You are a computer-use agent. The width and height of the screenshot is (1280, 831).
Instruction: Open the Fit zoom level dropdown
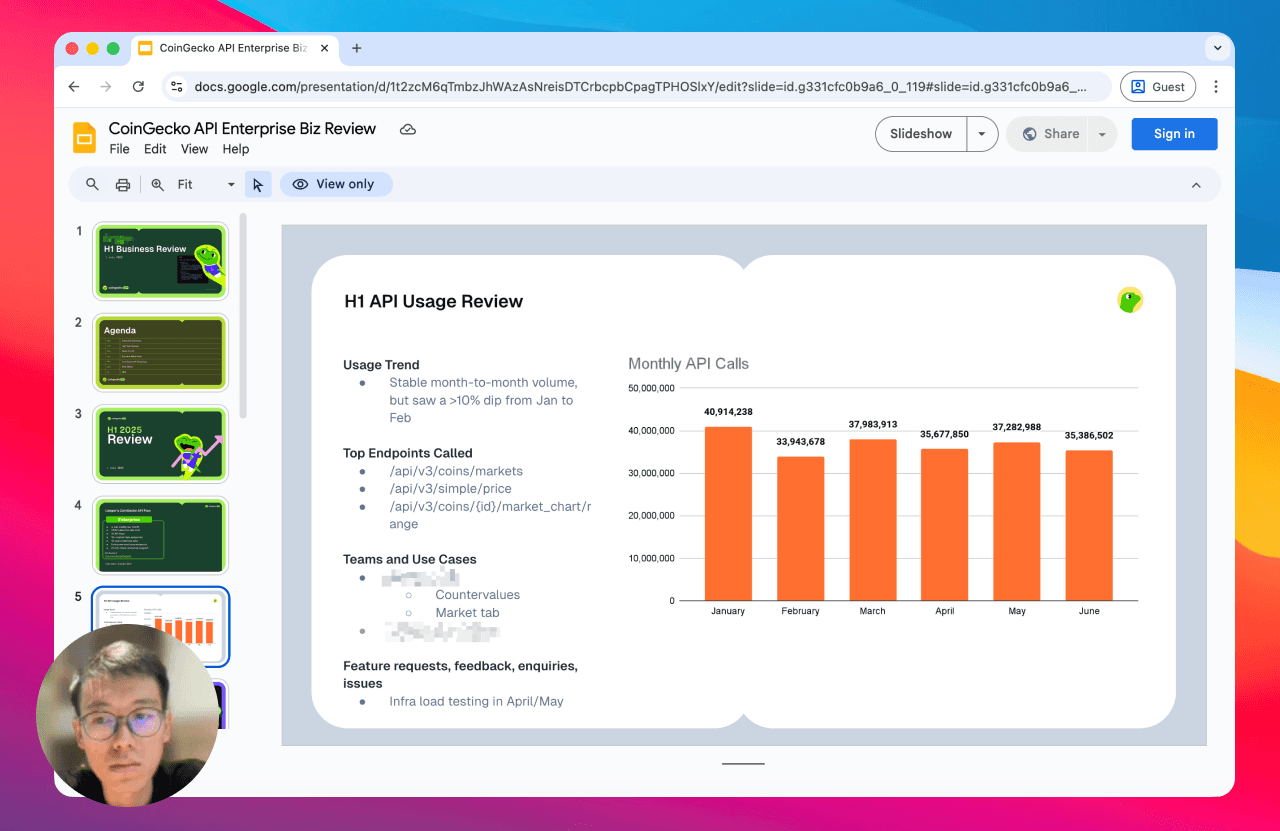click(x=230, y=184)
